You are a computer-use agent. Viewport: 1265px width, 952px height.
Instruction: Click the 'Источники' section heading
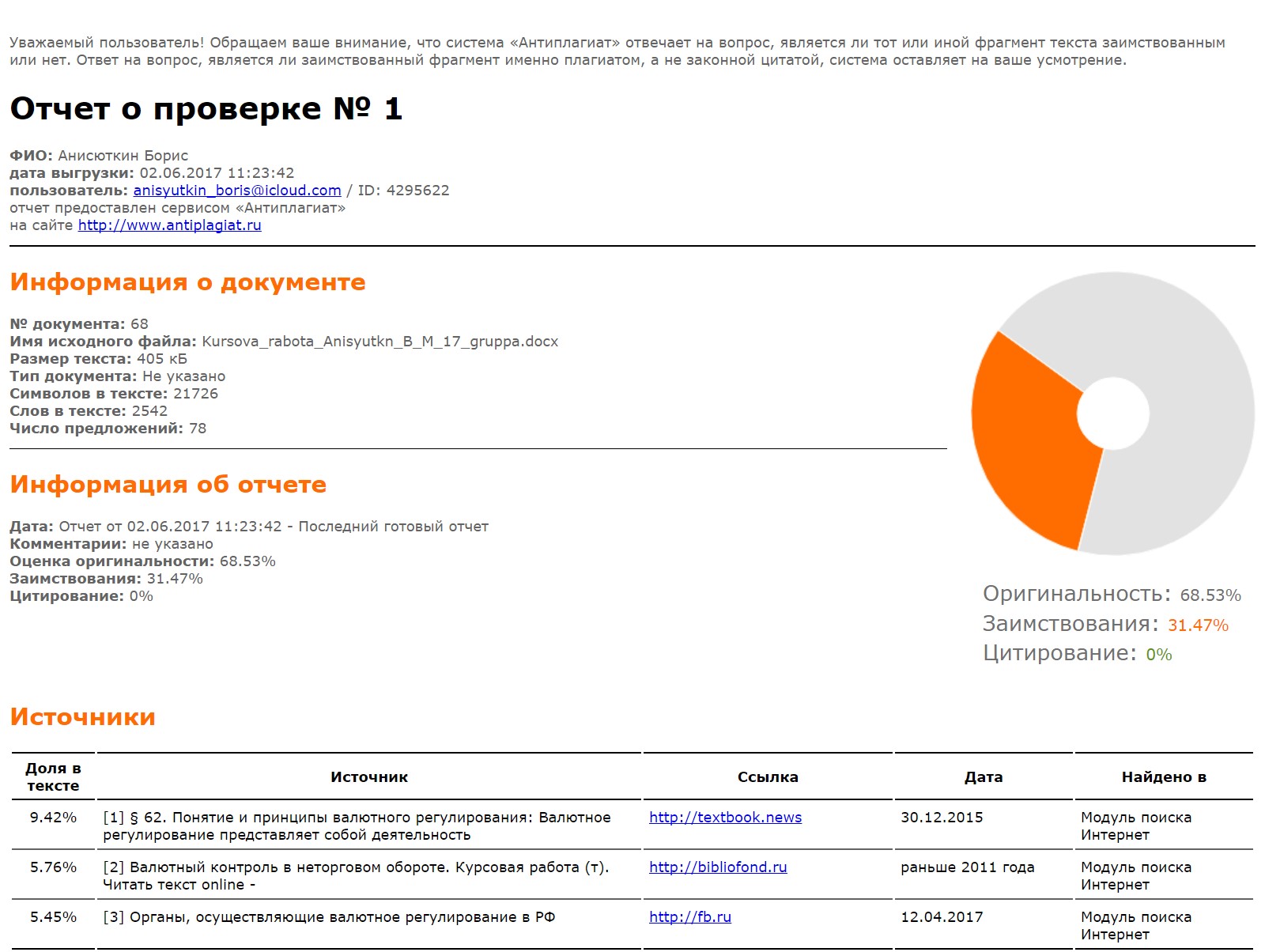point(82,717)
